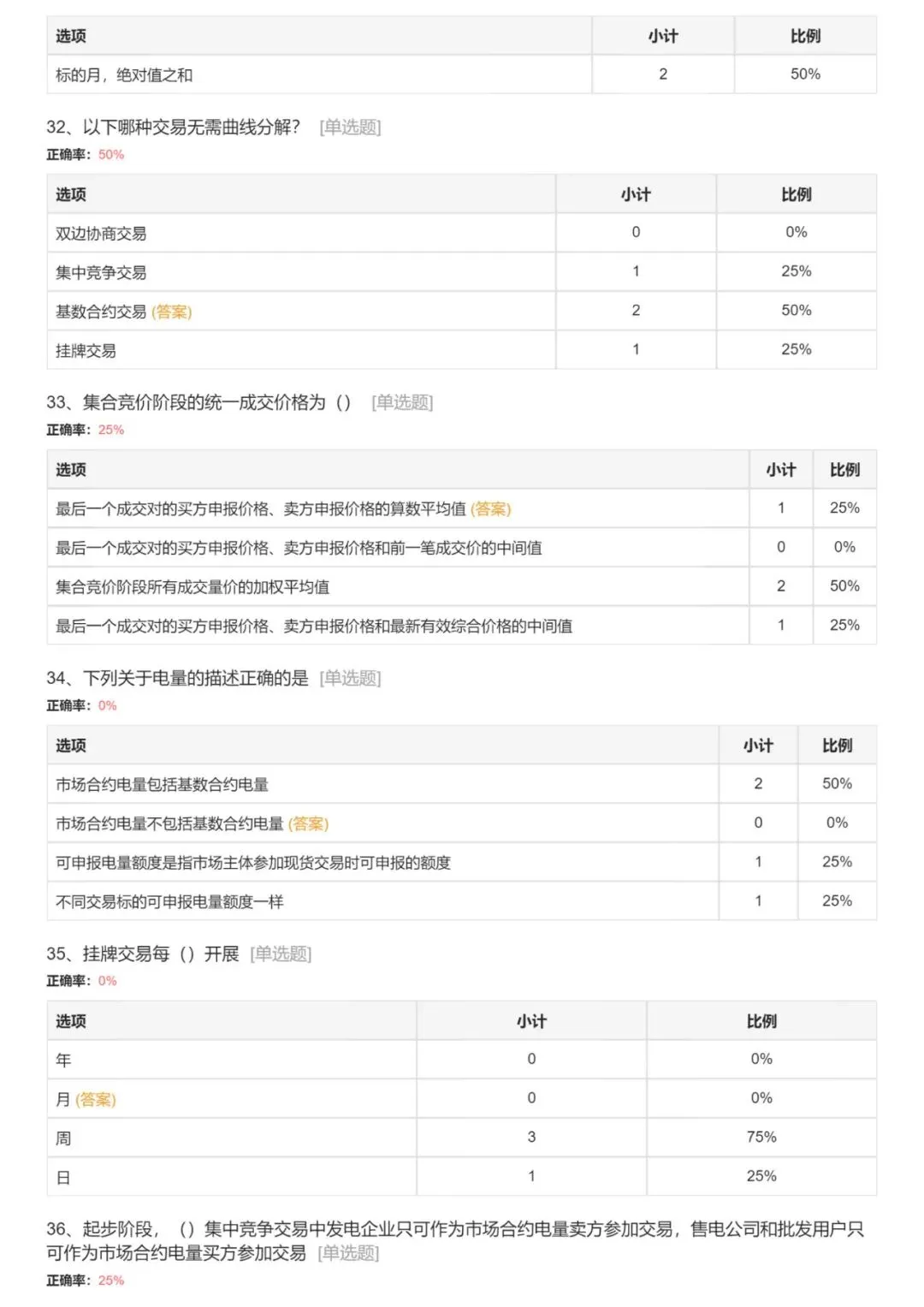The height and width of the screenshot is (1307, 924).
Task: Select the 双边协商交易 option row
Action: (x=462, y=233)
